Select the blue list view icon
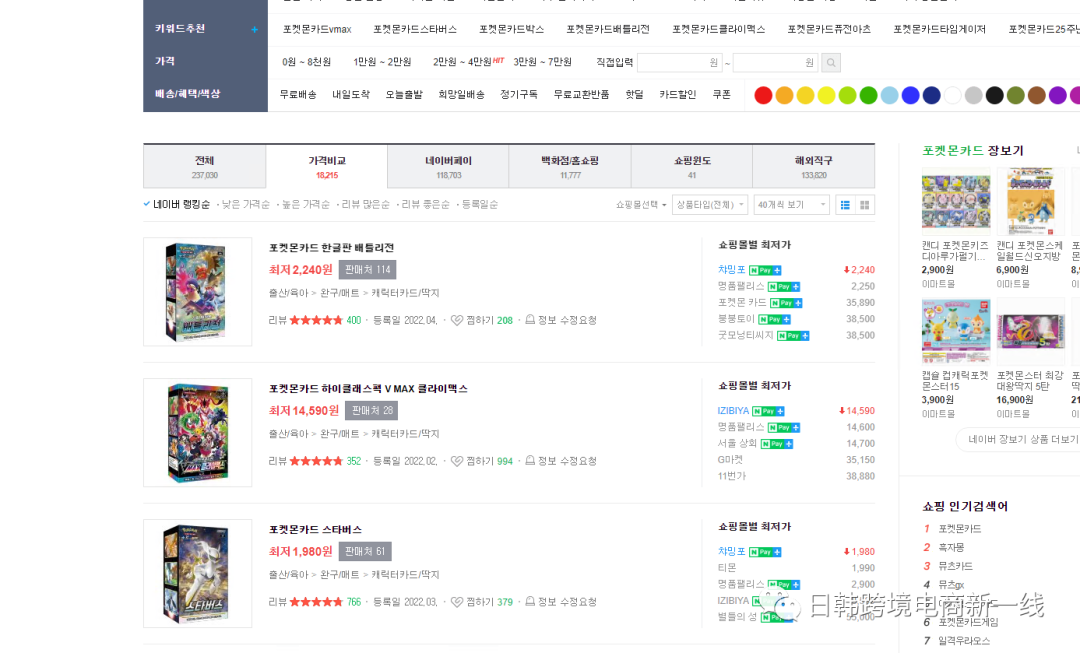The image size is (1080, 653). point(845,204)
